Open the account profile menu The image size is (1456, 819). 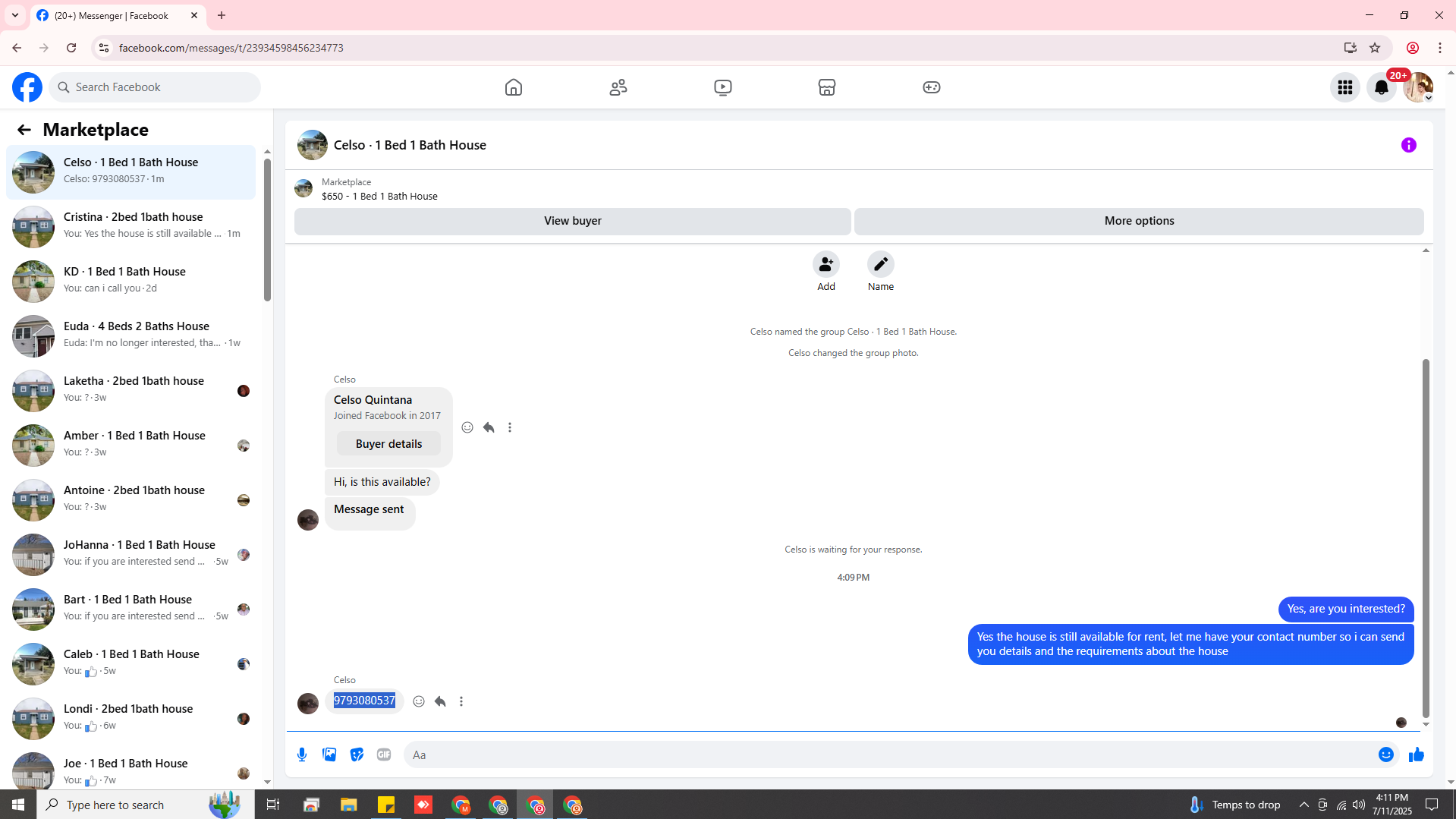pyautogui.click(x=1418, y=87)
